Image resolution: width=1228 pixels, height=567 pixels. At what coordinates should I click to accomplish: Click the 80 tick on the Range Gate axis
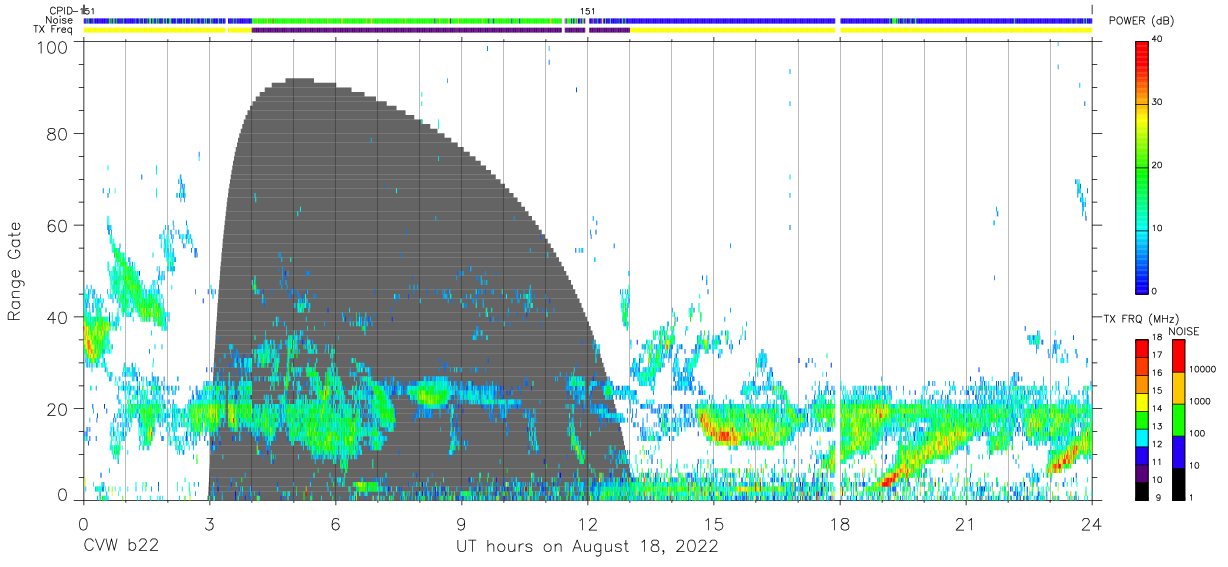pos(59,134)
